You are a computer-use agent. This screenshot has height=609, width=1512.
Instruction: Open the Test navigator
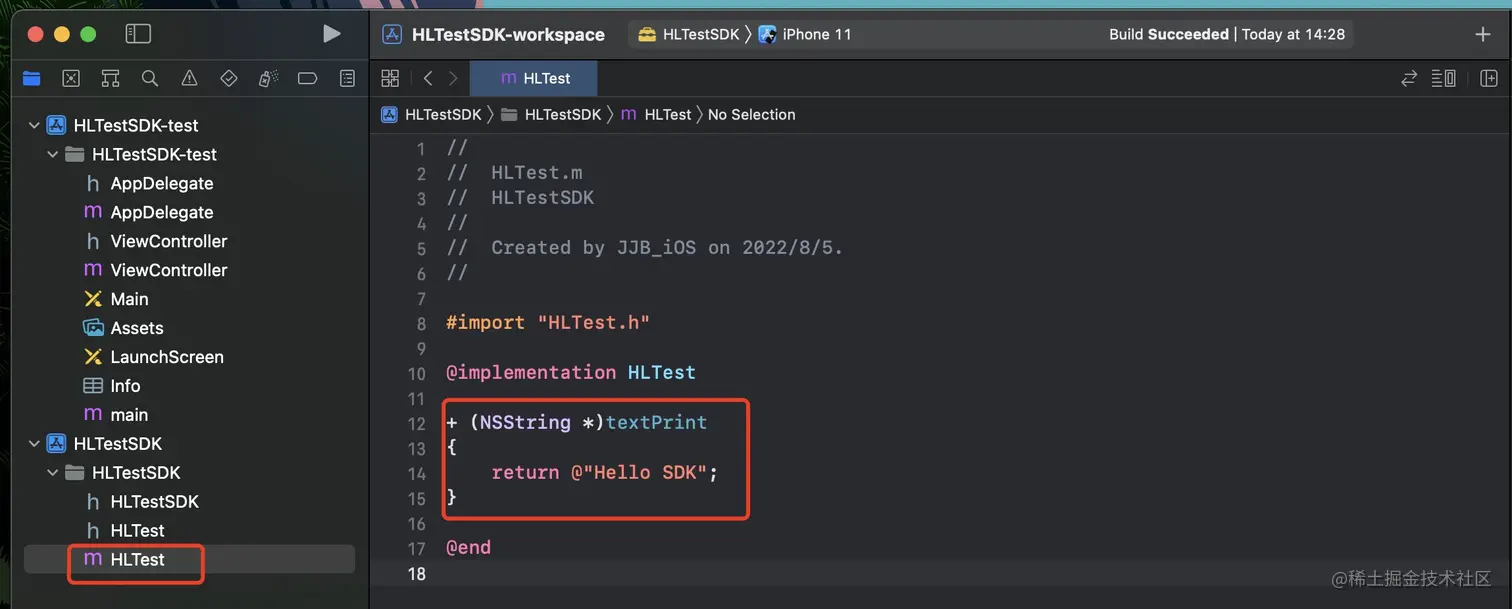click(229, 78)
